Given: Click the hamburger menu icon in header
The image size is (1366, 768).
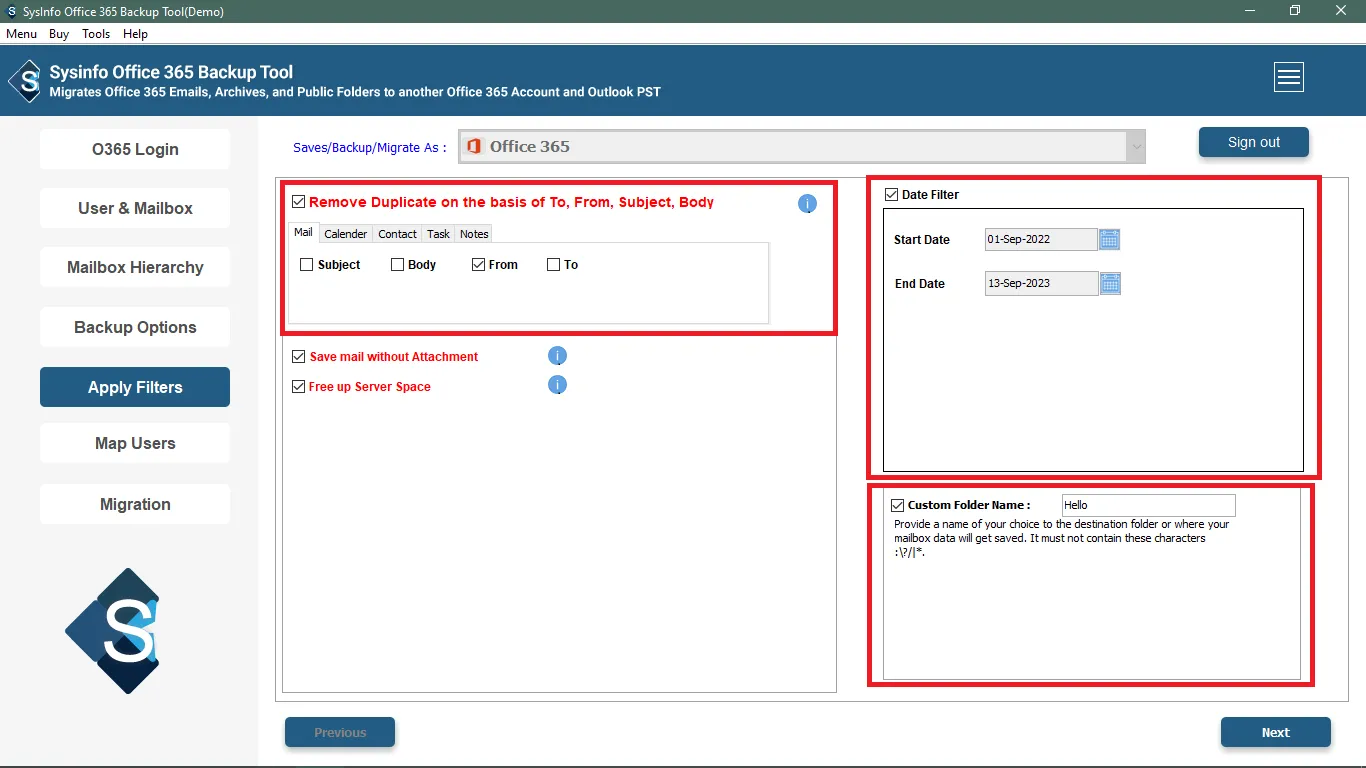Looking at the screenshot, I should point(1288,77).
